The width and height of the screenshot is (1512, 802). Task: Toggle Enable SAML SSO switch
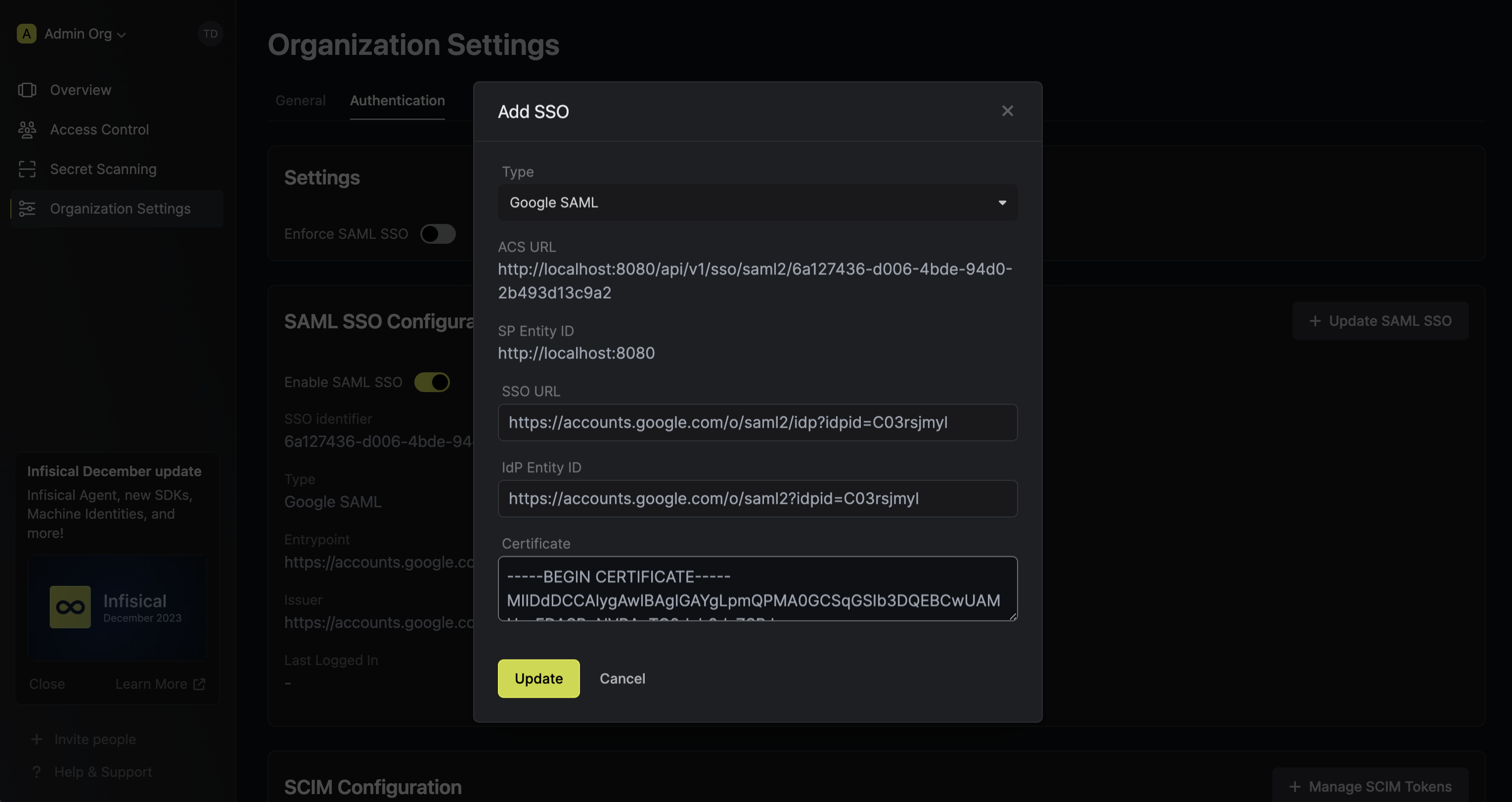click(x=432, y=382)
